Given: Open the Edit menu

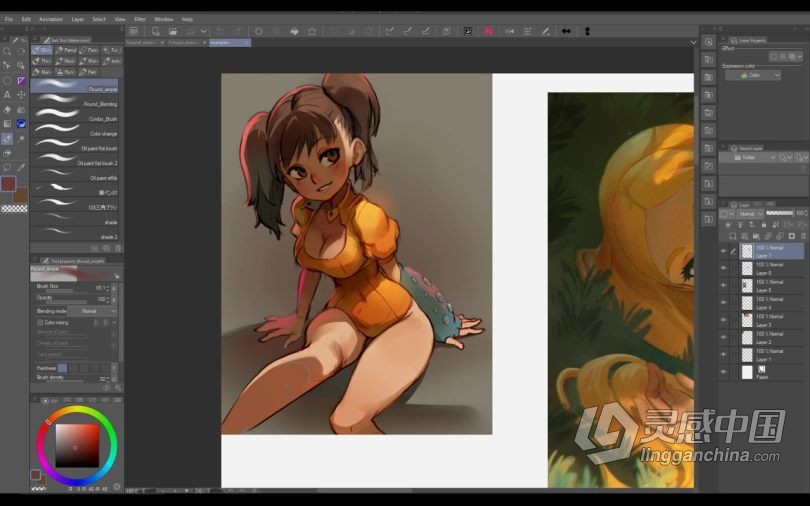Looking at the screenshot, I should 26,19.
